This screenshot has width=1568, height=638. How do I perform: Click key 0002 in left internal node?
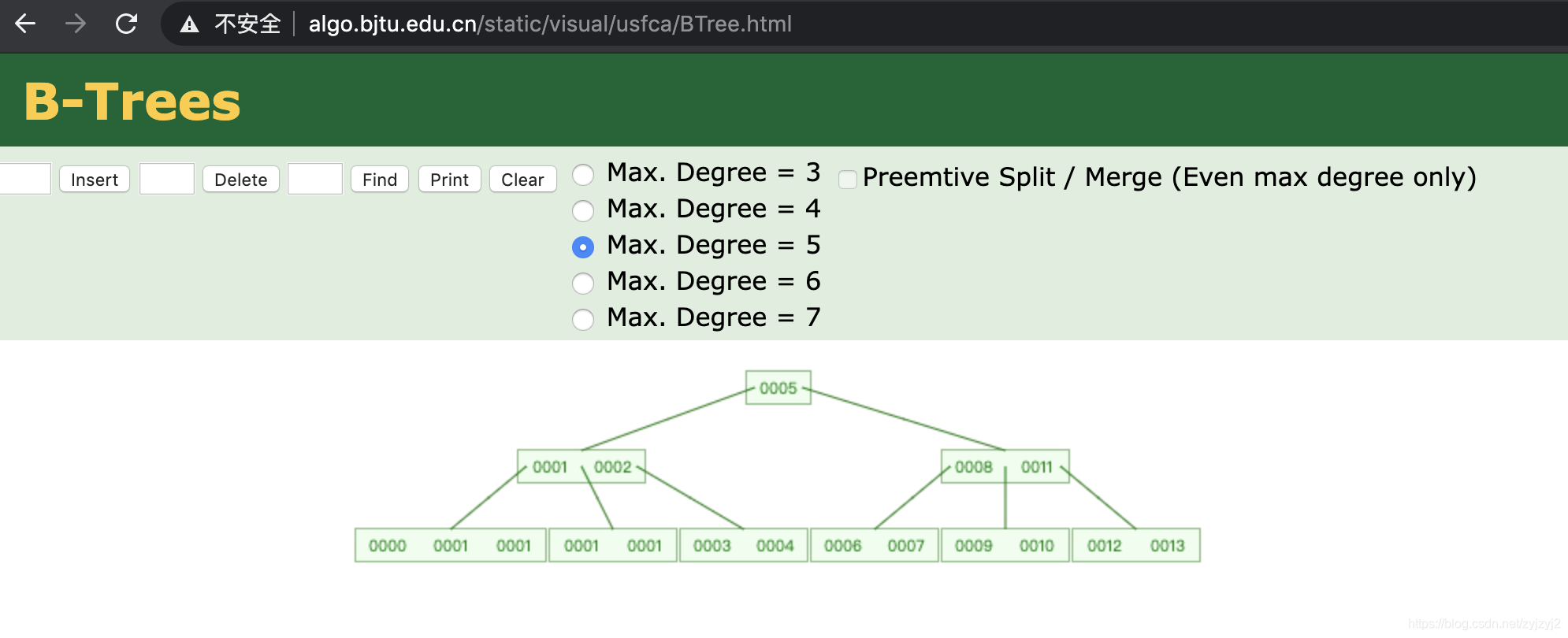[613, 467]
